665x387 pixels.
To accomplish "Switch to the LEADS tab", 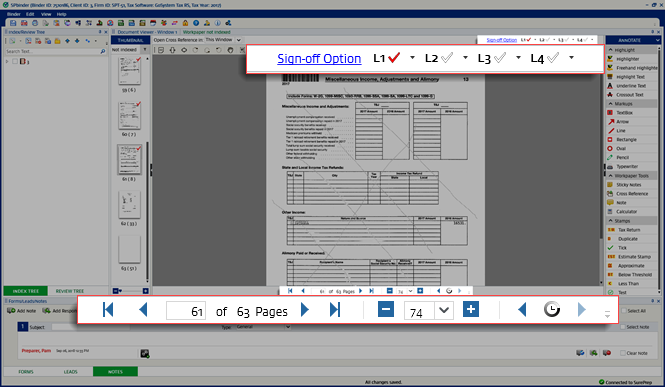I will click(70, 372).
